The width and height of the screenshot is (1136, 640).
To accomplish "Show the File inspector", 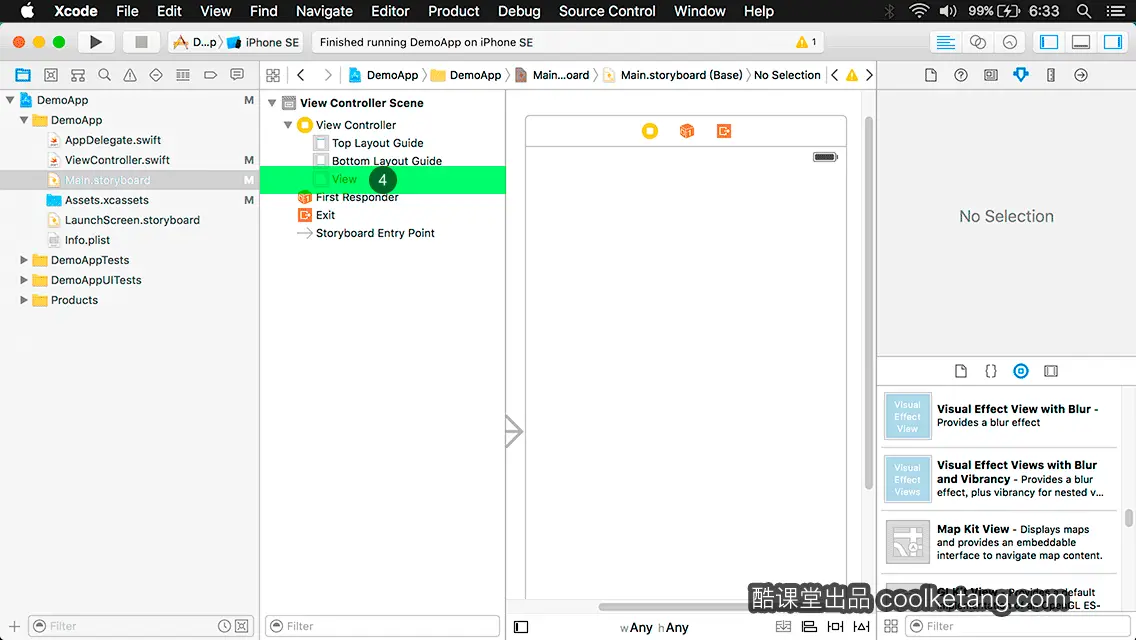I will [x=931, y=75].
